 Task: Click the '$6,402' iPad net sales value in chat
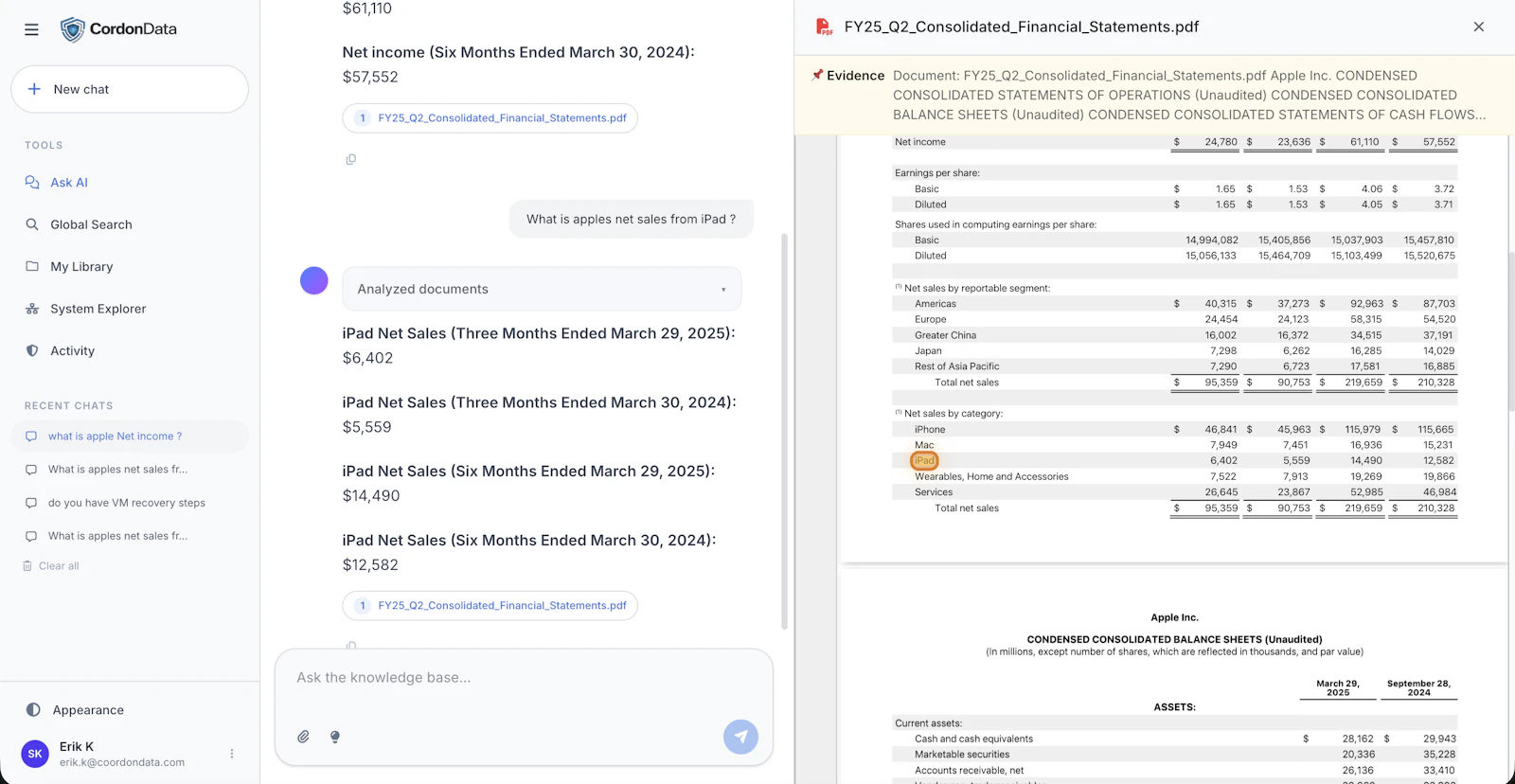click(x=367, y=358)
